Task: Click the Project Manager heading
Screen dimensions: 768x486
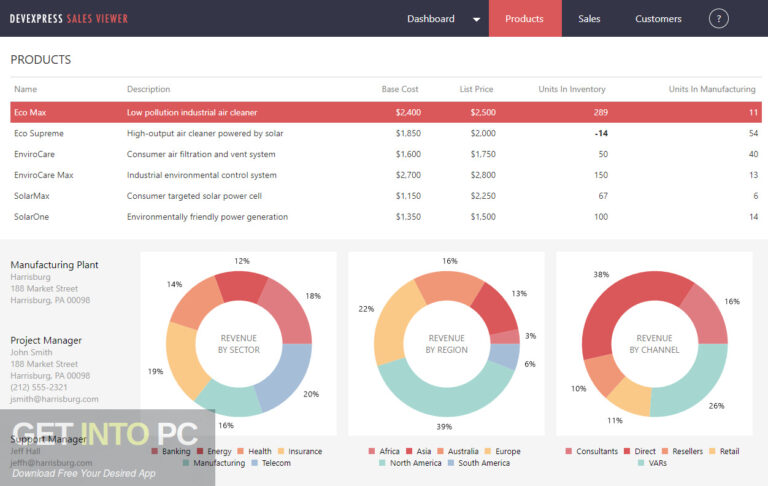Action: pyautogui.click(x=46, y=340)
